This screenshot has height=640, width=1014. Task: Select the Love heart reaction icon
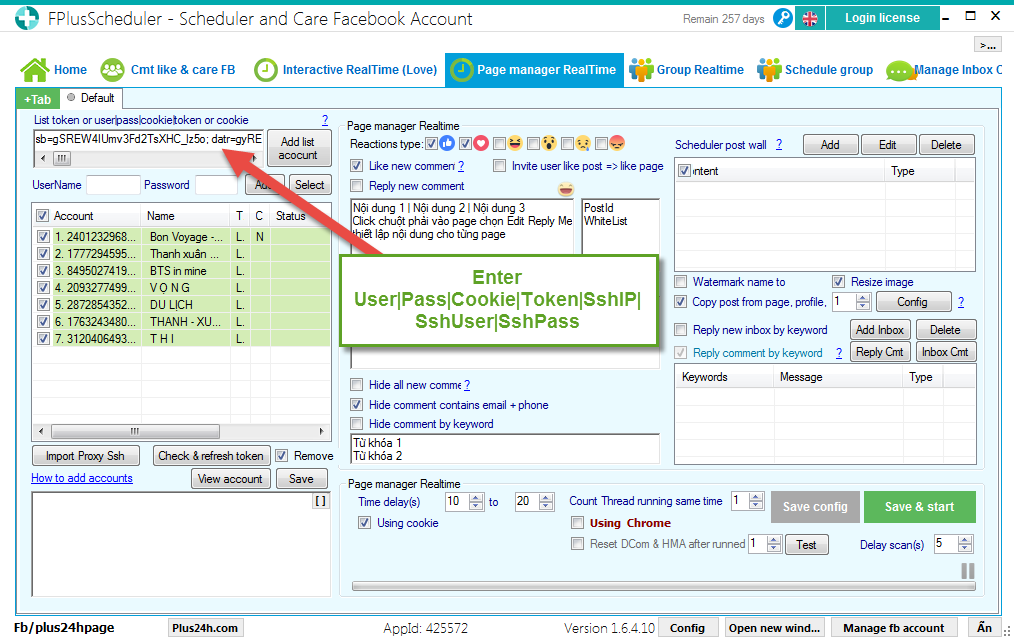pyautogui.click(x=480, y=144)
